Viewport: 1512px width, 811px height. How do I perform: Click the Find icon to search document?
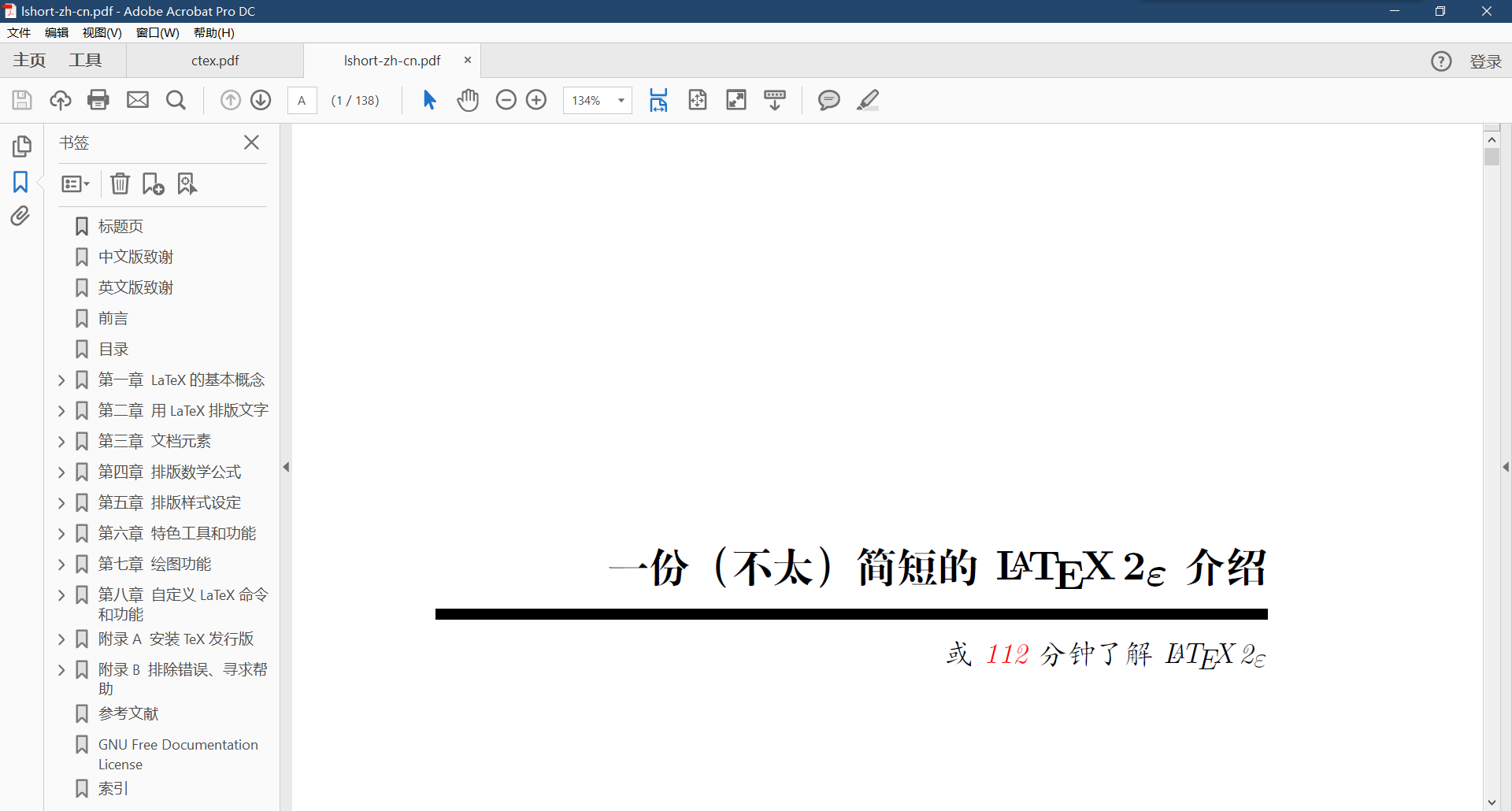tap(176, 100)
